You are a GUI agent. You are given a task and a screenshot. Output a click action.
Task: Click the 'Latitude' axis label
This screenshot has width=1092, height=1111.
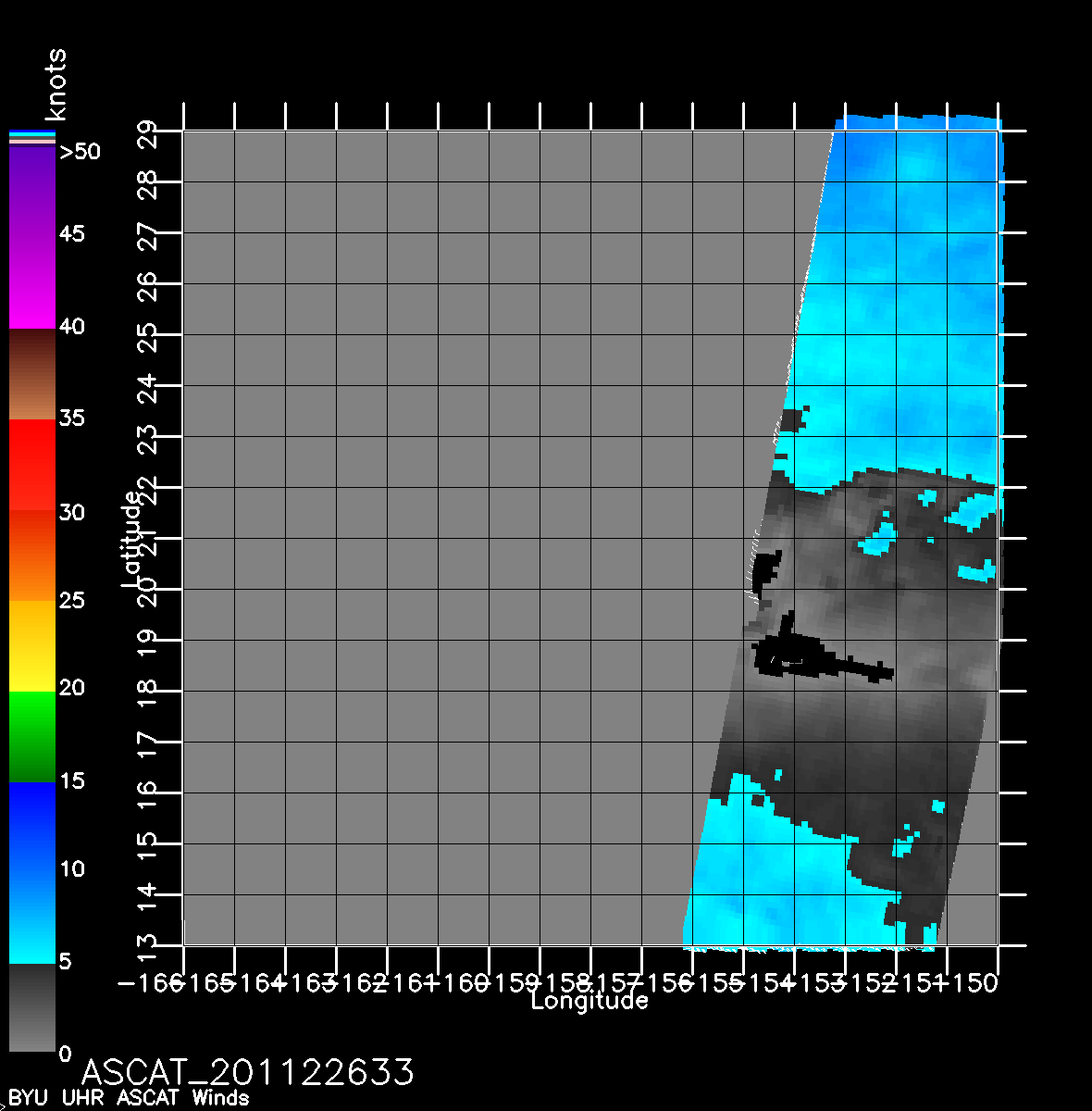coord(132,540)
